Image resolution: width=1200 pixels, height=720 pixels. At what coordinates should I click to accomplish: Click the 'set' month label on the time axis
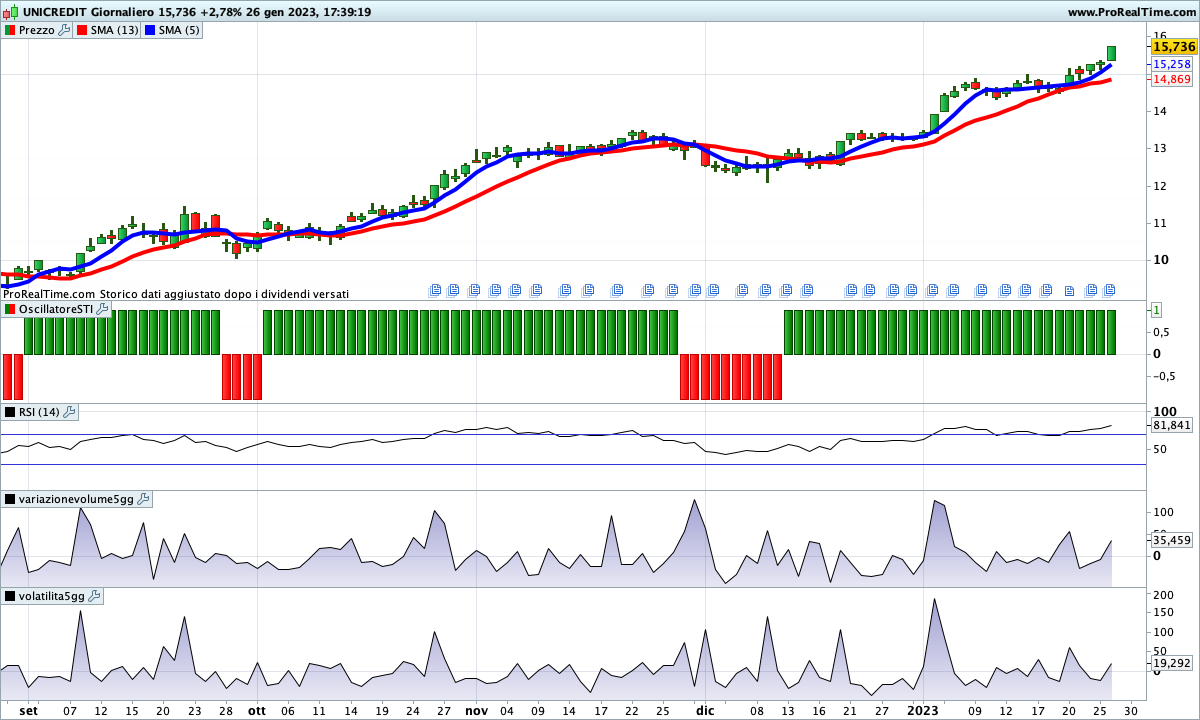pos(28,711)
